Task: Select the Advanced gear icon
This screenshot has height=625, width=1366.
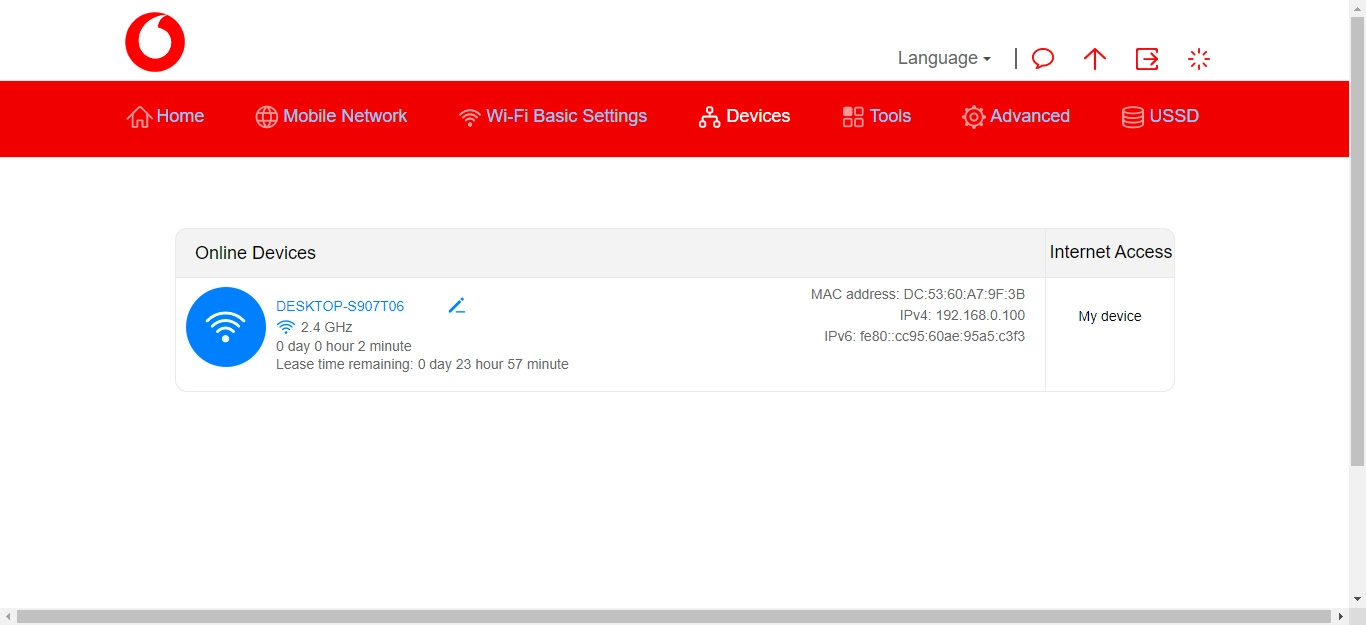Action: coord(972,117)
